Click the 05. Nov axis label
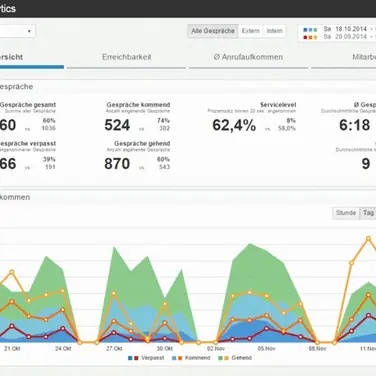The image size is (376, 376). 266,349
